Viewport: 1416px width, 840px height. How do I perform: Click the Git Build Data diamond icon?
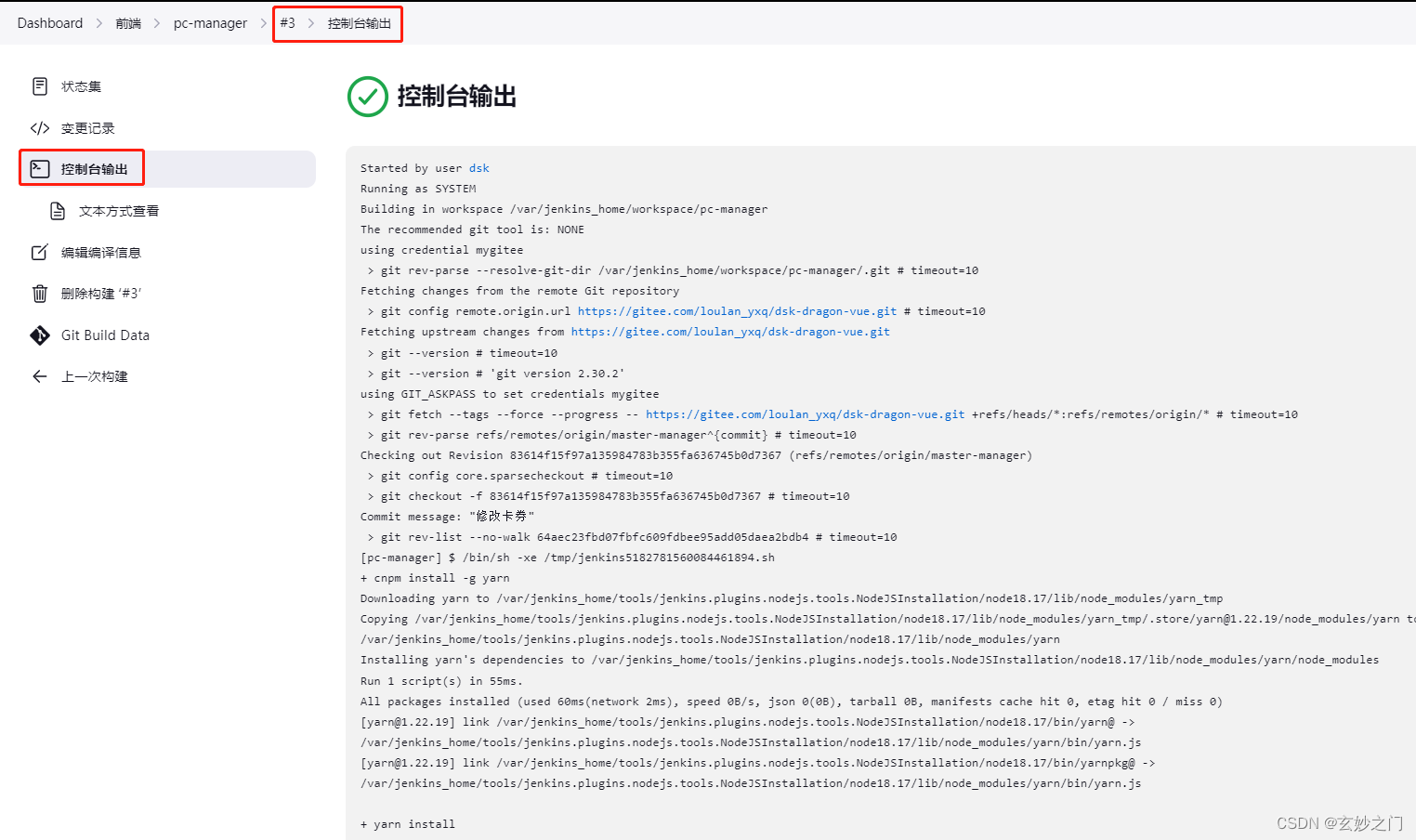point(40,335)
